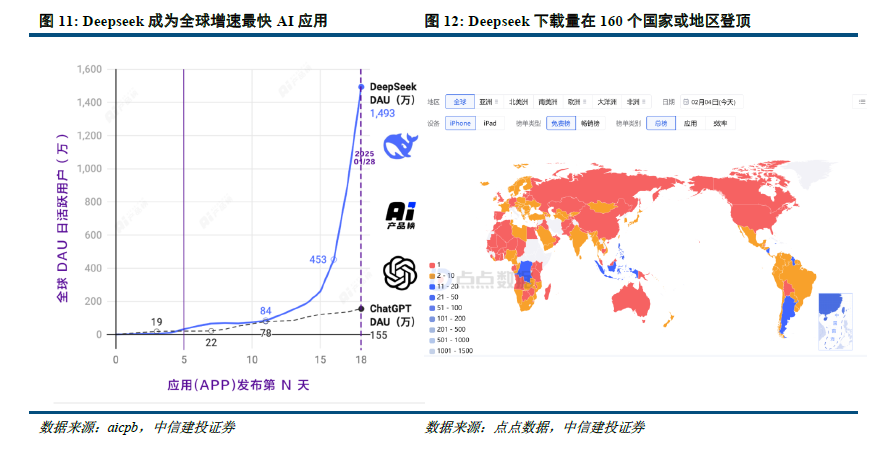Select iPad device option

pyautogui.click(x=489, y=123)
